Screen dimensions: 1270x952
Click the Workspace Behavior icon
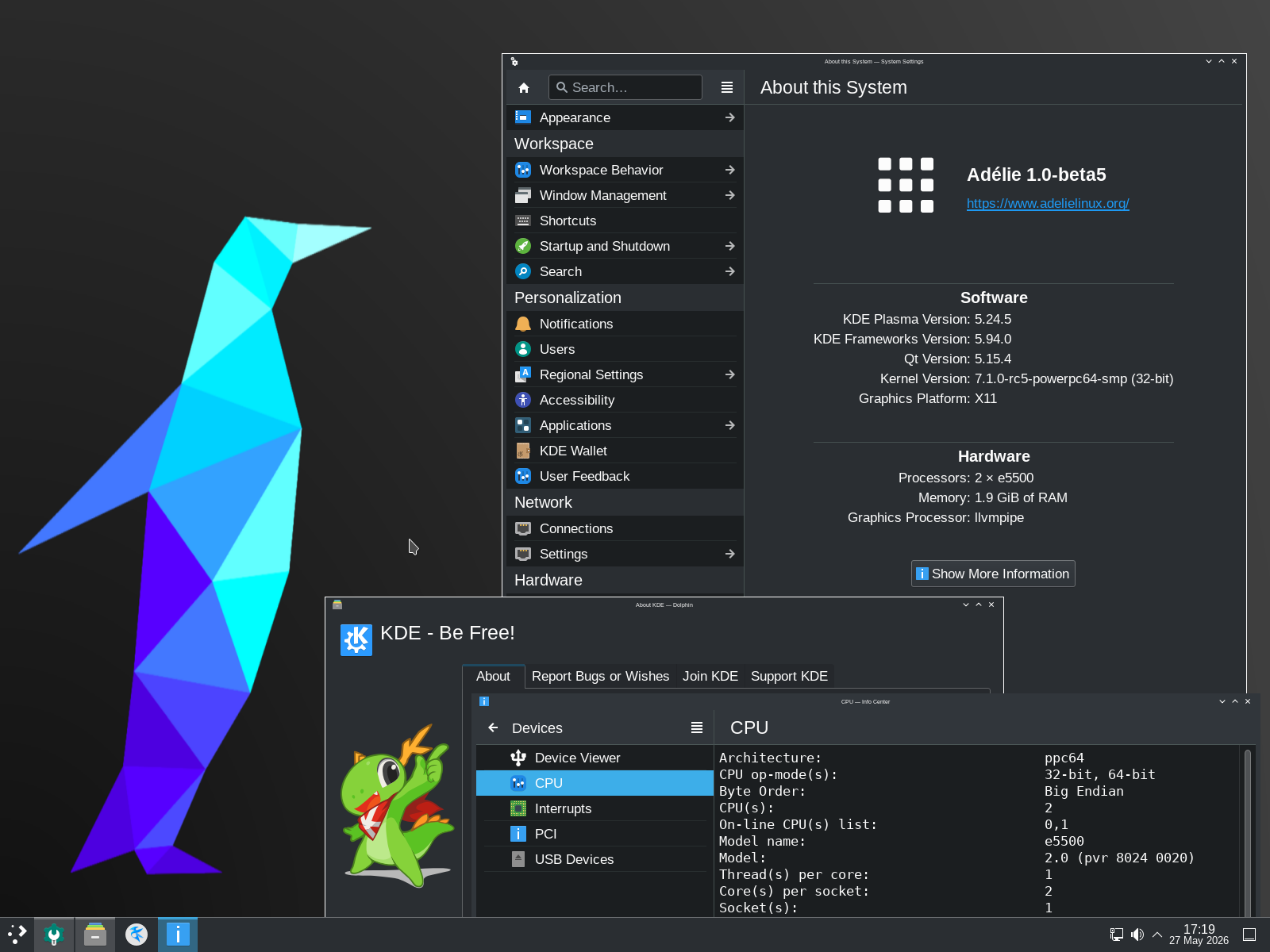click(x=523, y=170)
